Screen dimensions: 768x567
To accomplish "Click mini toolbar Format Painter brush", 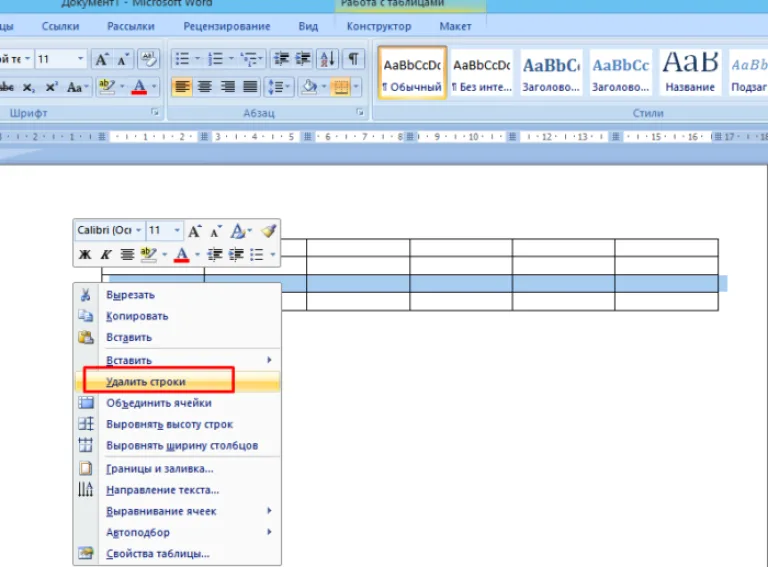I will [268, 231].
